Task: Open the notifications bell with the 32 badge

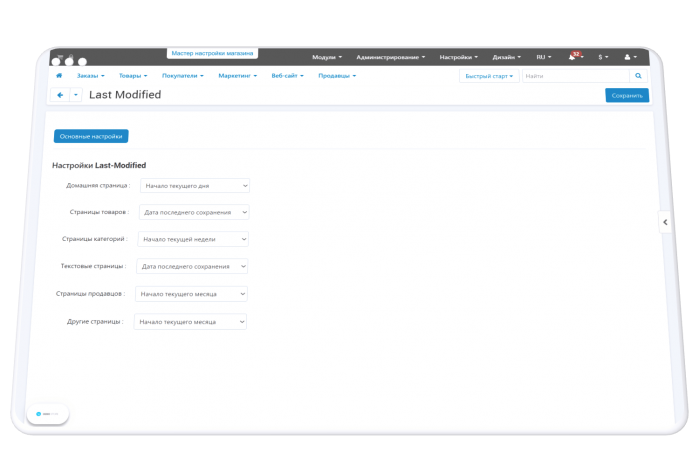Action: click(575, 56)
